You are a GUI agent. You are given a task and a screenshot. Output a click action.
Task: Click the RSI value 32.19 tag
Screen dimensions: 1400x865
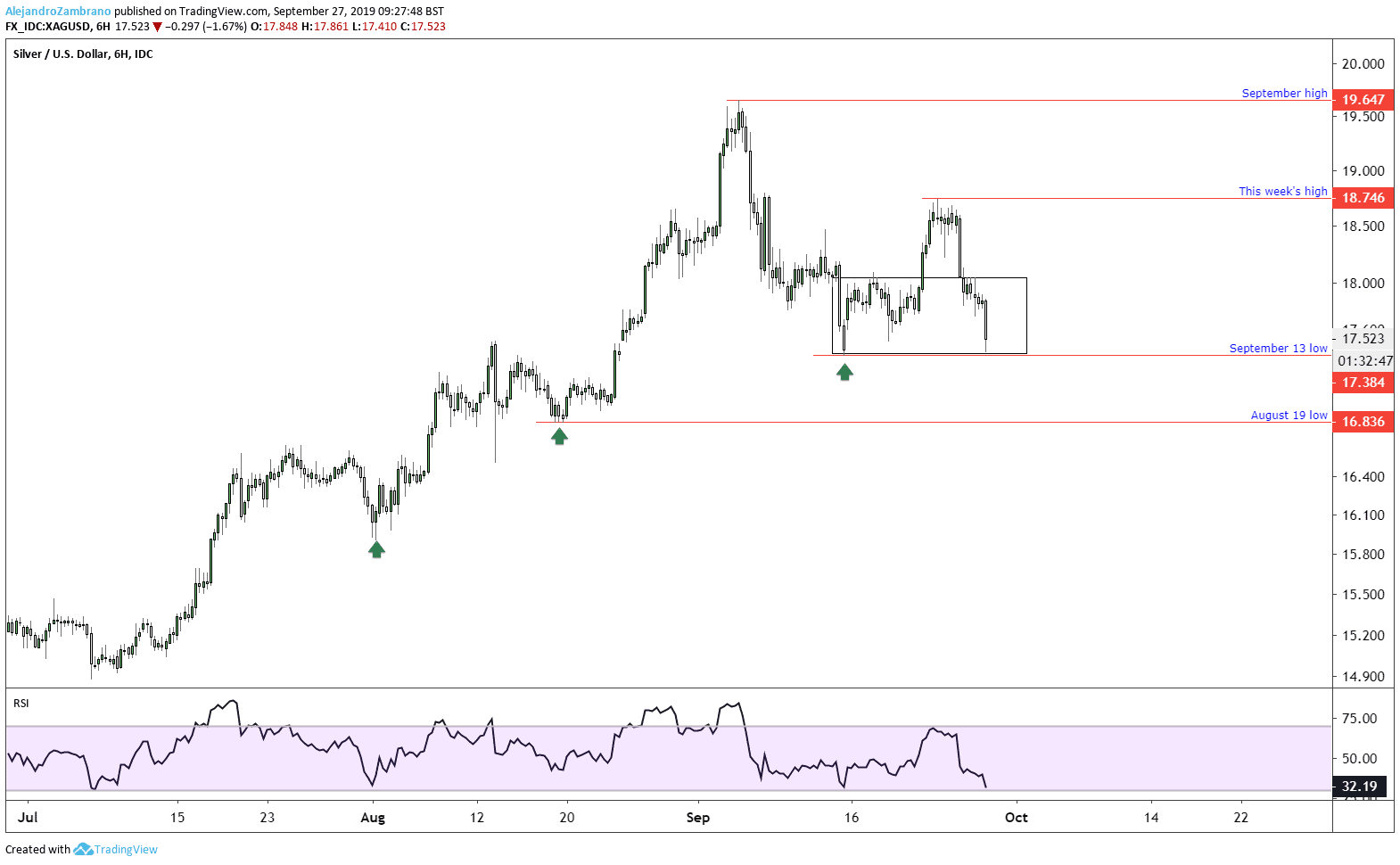[1359, 787]
